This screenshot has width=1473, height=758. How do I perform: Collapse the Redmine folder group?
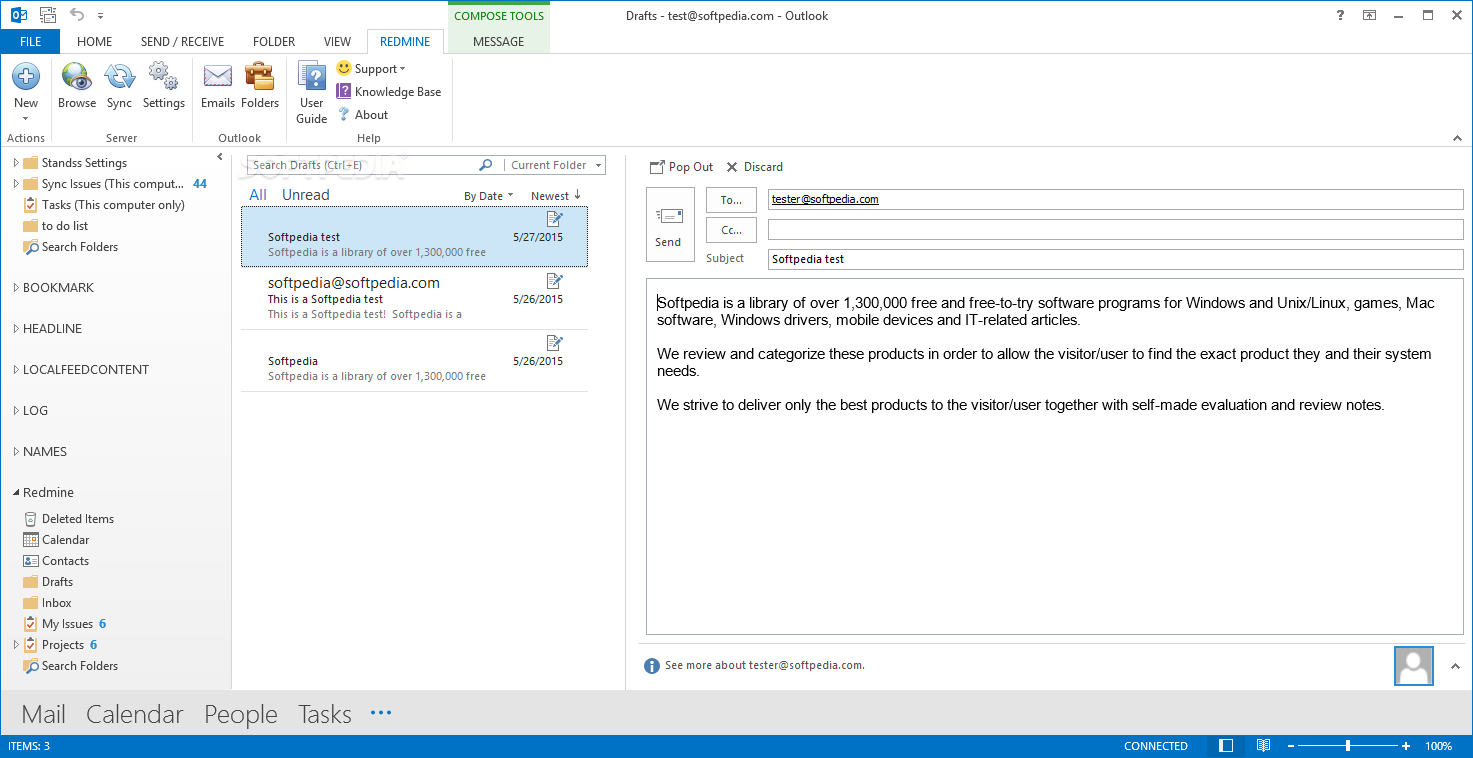coord(16,493)
